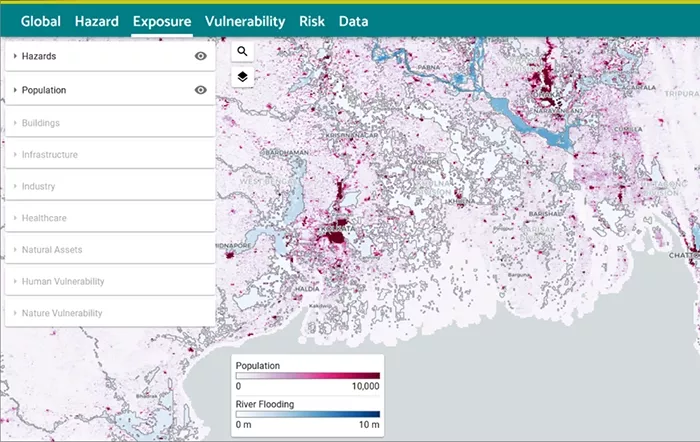Screen dimensions: 700x442
Task: Open the Data tab
Action: point(354,21)
